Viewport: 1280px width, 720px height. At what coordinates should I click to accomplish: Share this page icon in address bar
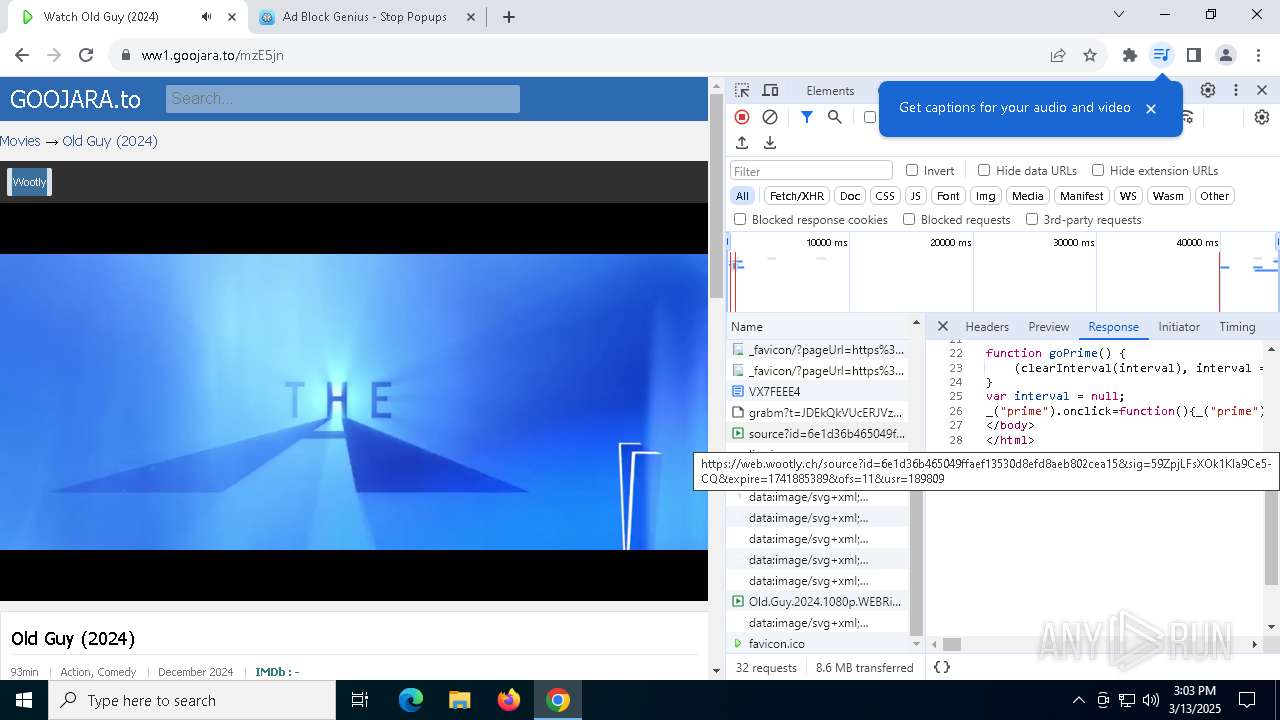[1058, 55]
